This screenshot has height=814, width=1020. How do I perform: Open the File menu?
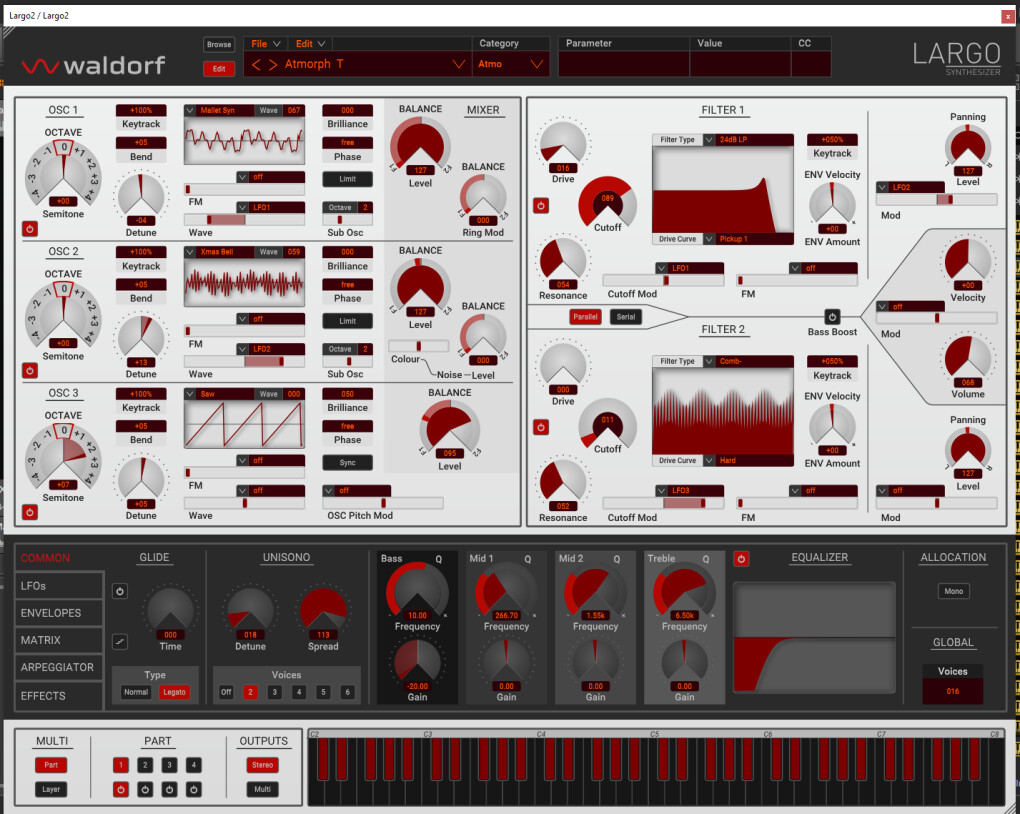click(265, 44)
